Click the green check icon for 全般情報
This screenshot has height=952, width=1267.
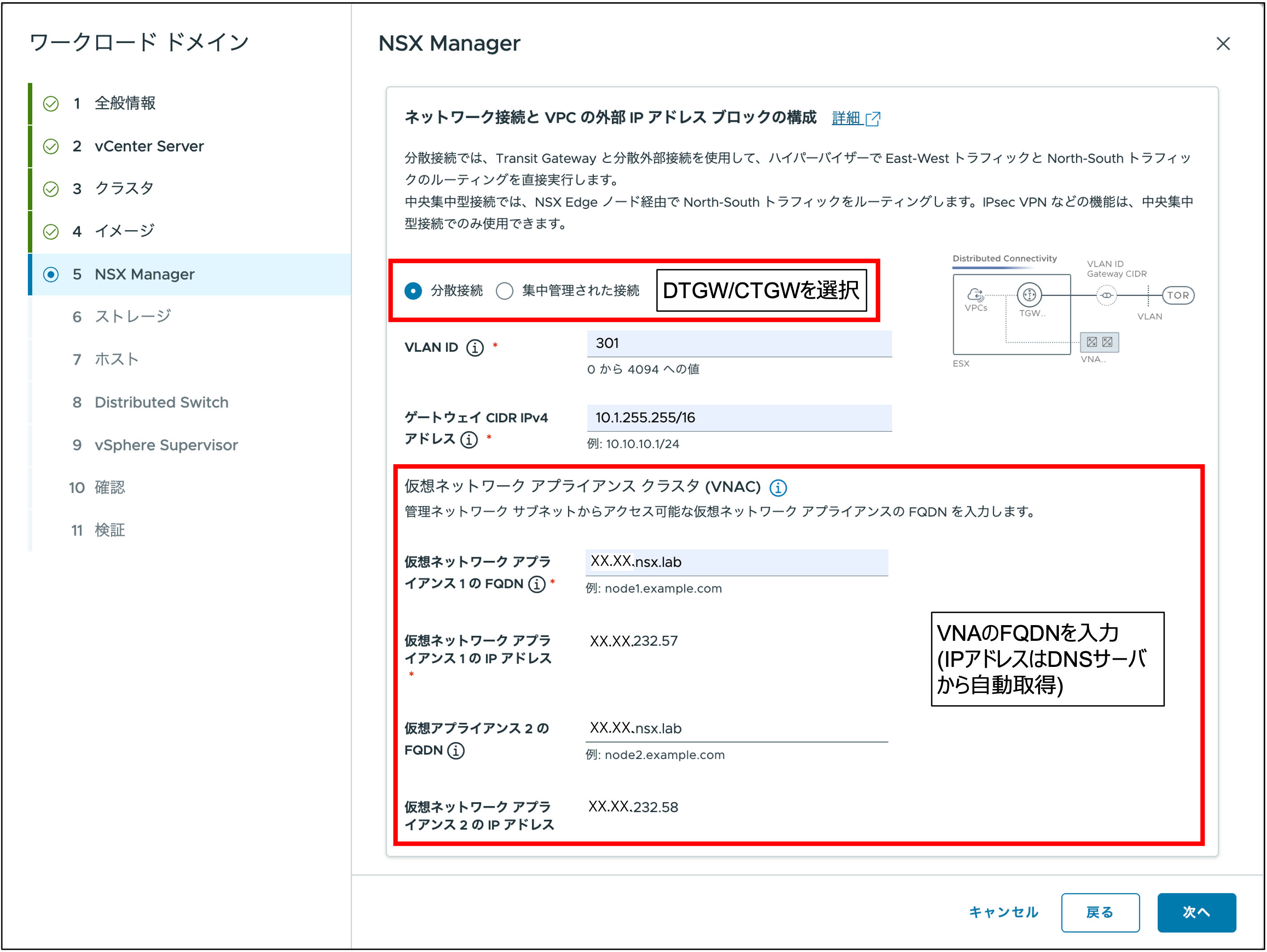(x=51, y=104)
